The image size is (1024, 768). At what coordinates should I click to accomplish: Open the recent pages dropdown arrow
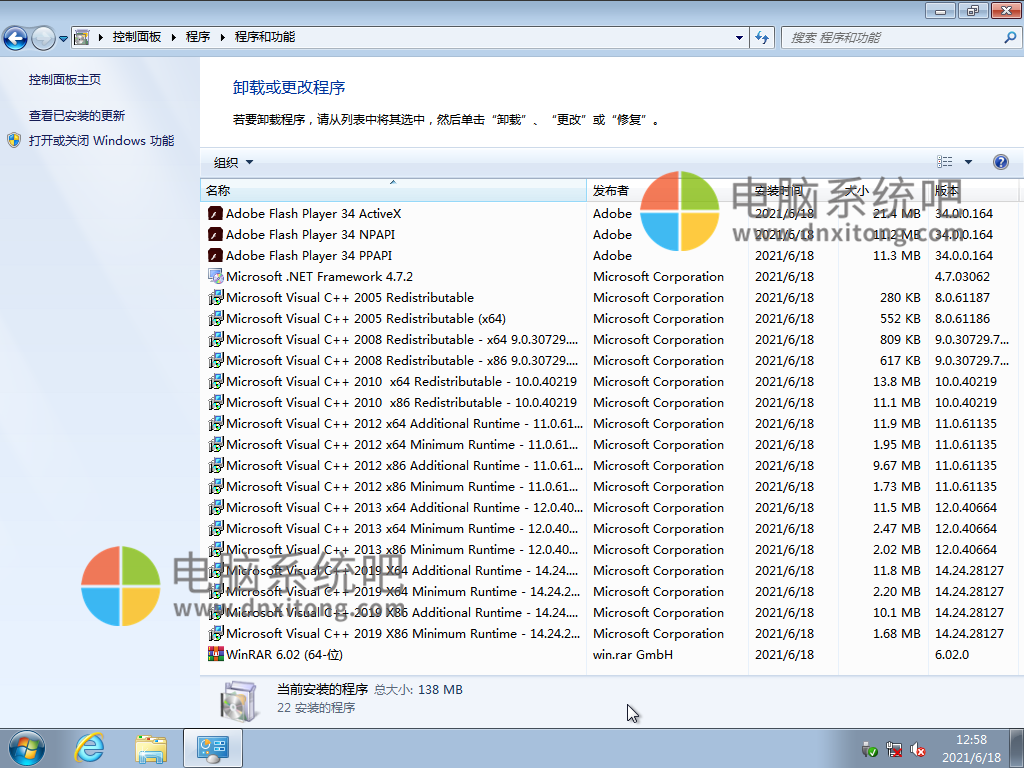point(63,39)
